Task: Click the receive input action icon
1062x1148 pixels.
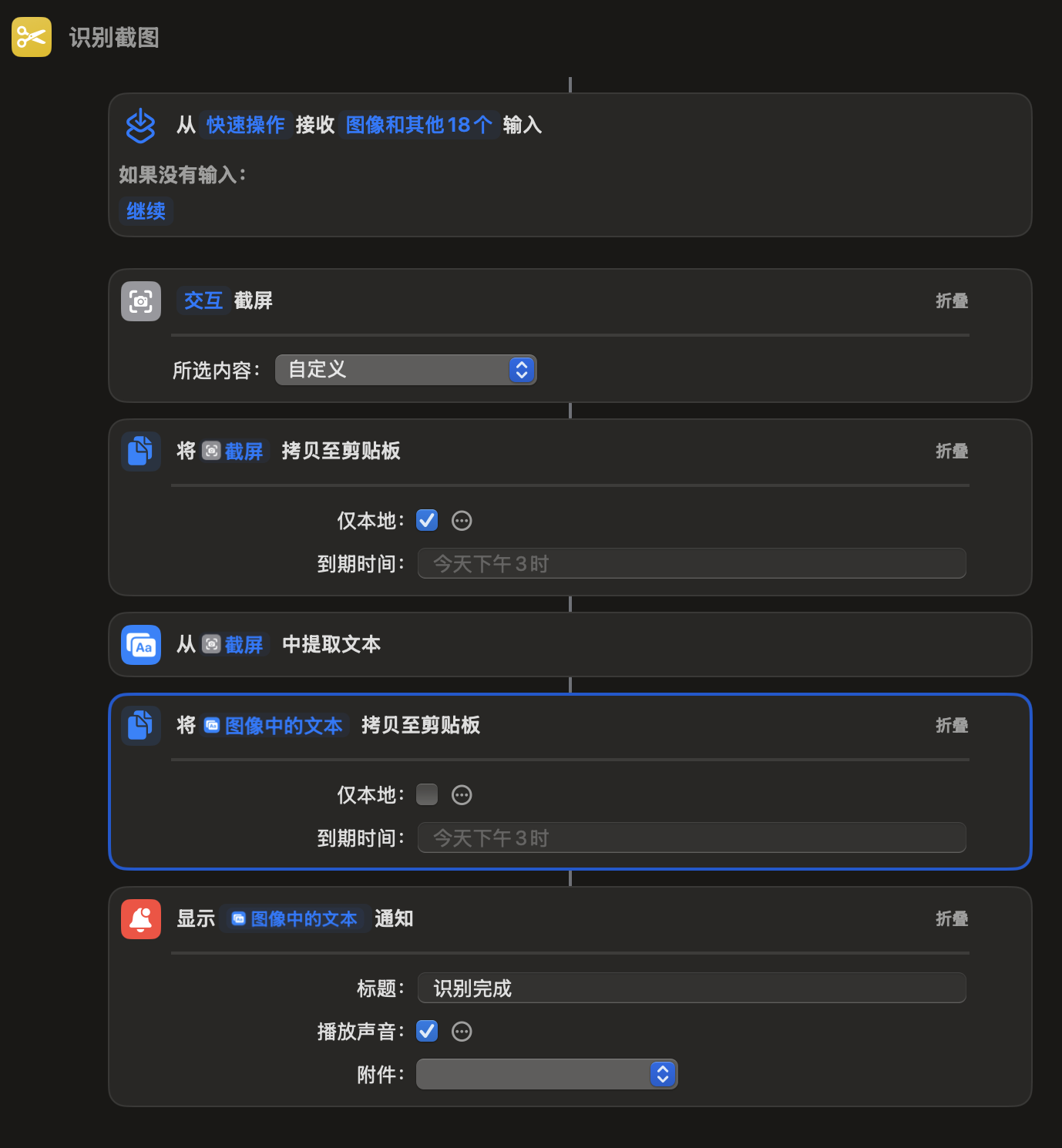Action: (140, 126)
